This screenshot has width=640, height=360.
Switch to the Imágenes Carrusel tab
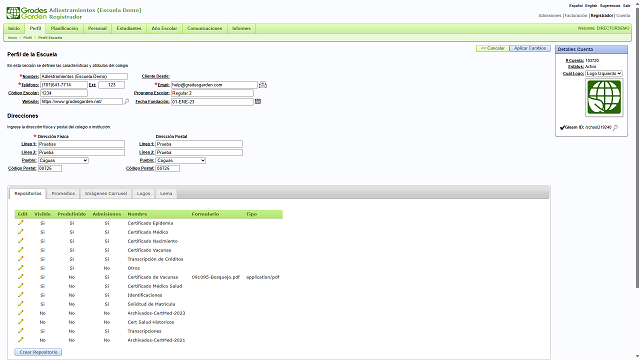pyautogui.click(x=106, y=193)
